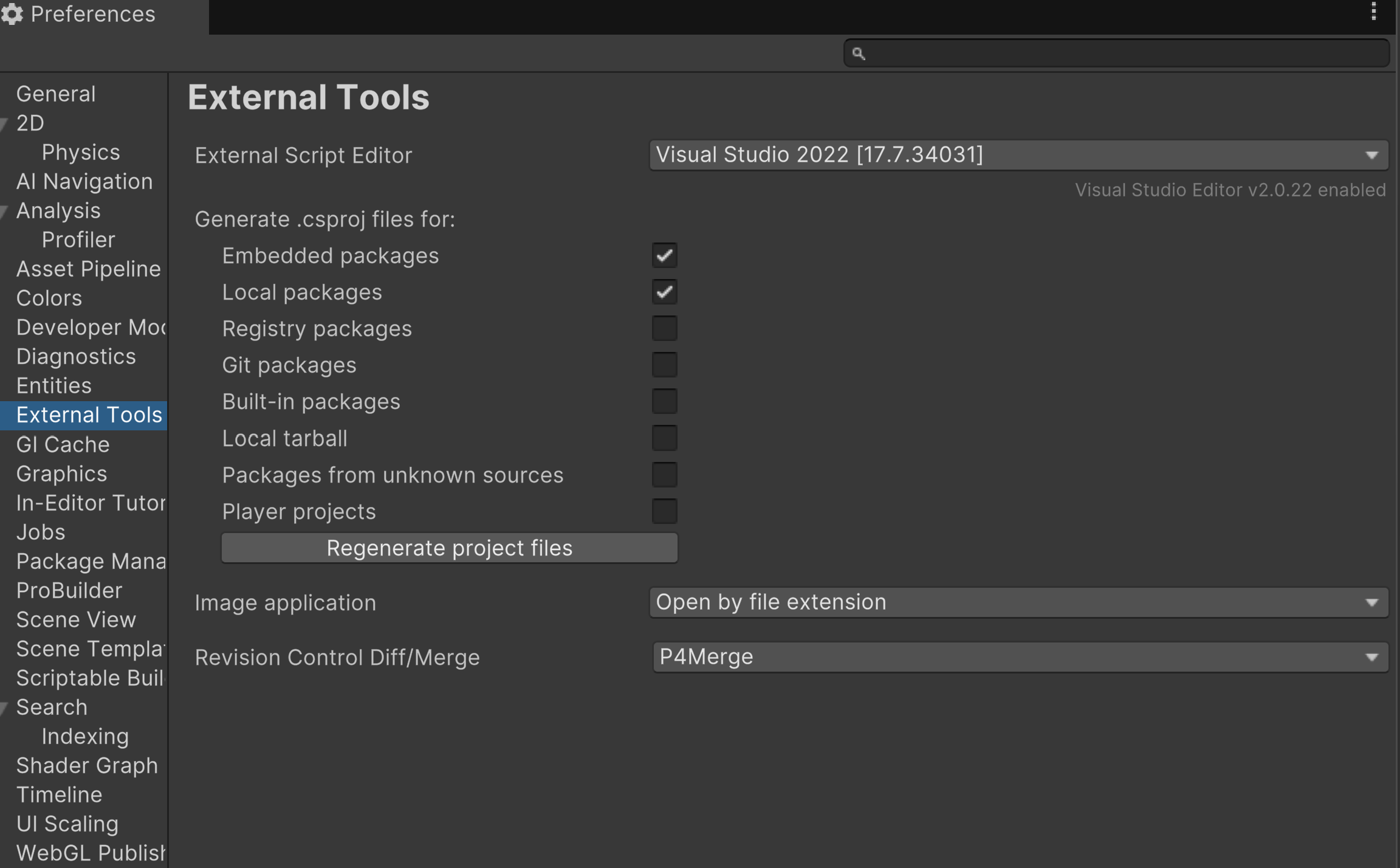Select Timeline in the sidebar
This screenshot has width=1400, height=868.
[x=59, y=794]
